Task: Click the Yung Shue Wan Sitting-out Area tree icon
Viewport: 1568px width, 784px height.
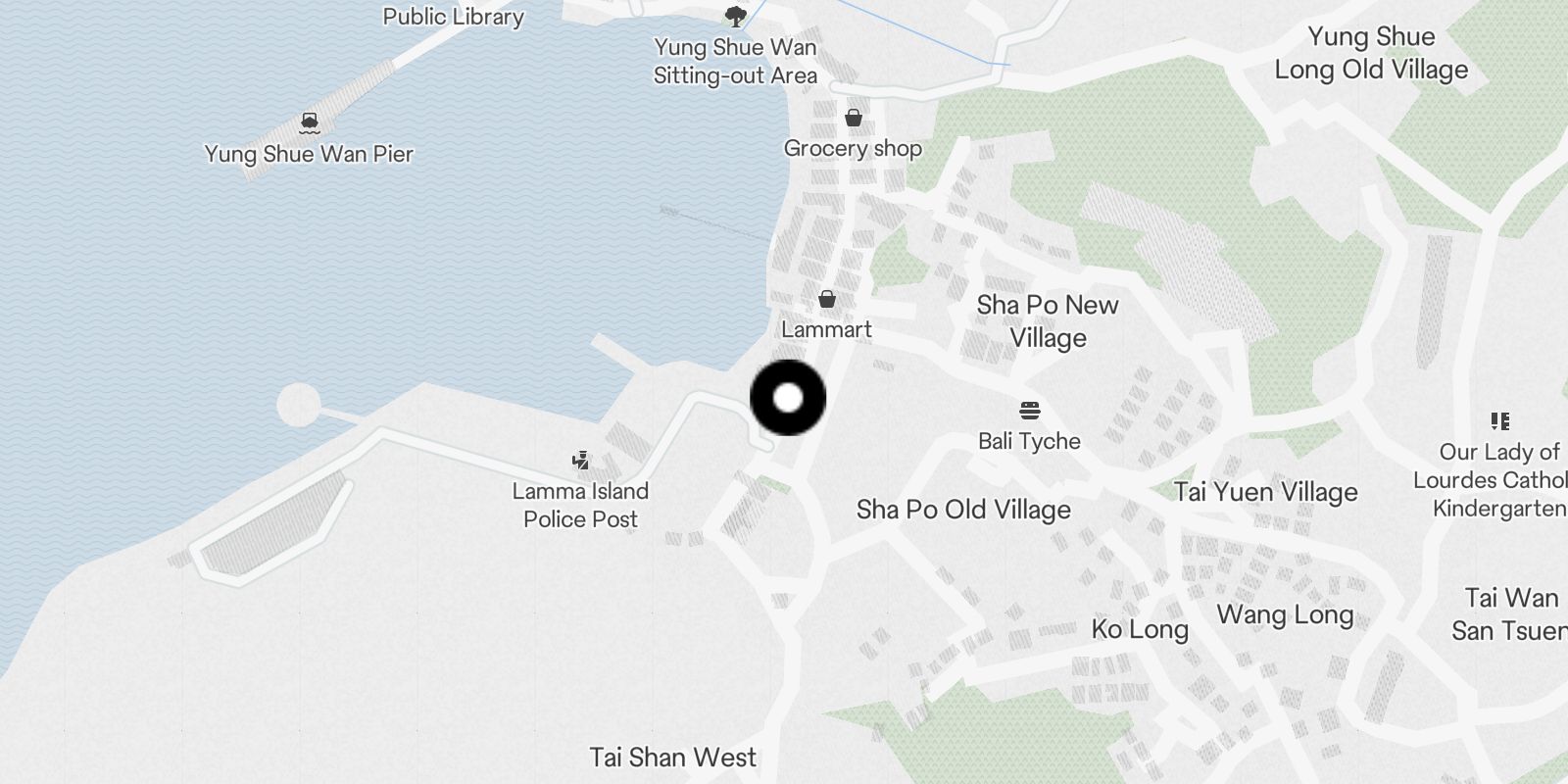Action: coord(735,17)
